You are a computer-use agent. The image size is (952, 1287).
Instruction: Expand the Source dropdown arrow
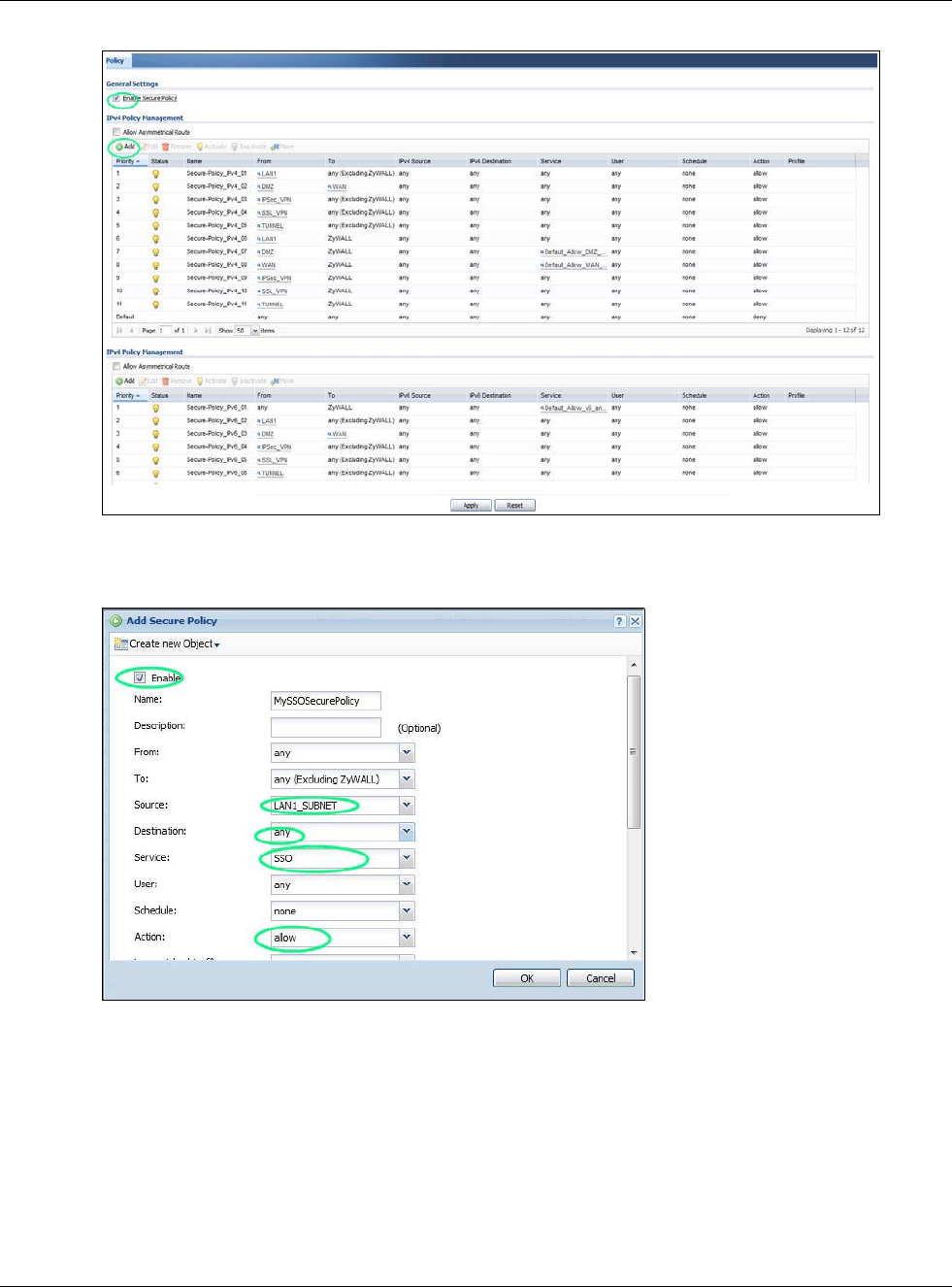pyautogui.click(x=407, y=806)
